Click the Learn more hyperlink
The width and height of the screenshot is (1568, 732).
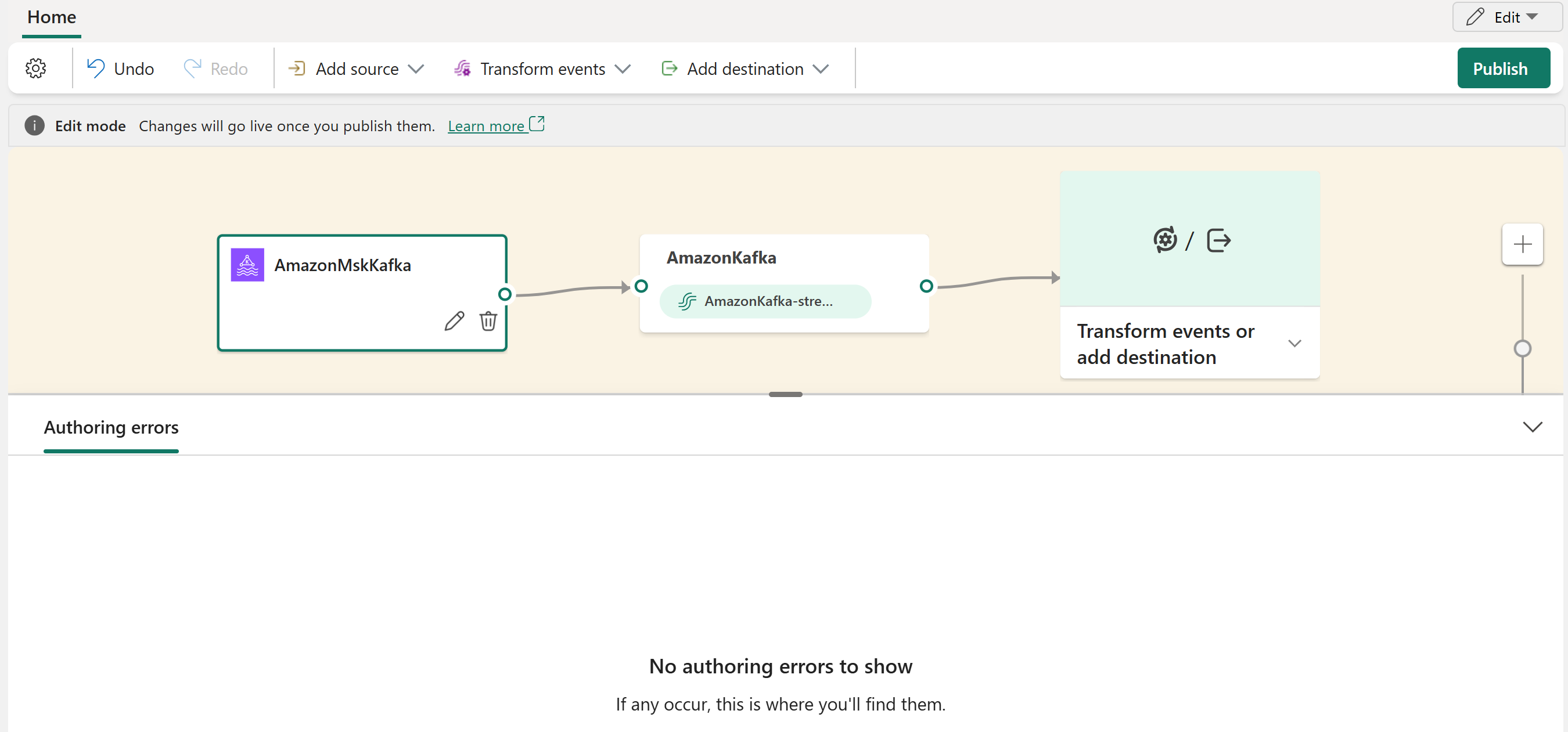pos(489,126)
